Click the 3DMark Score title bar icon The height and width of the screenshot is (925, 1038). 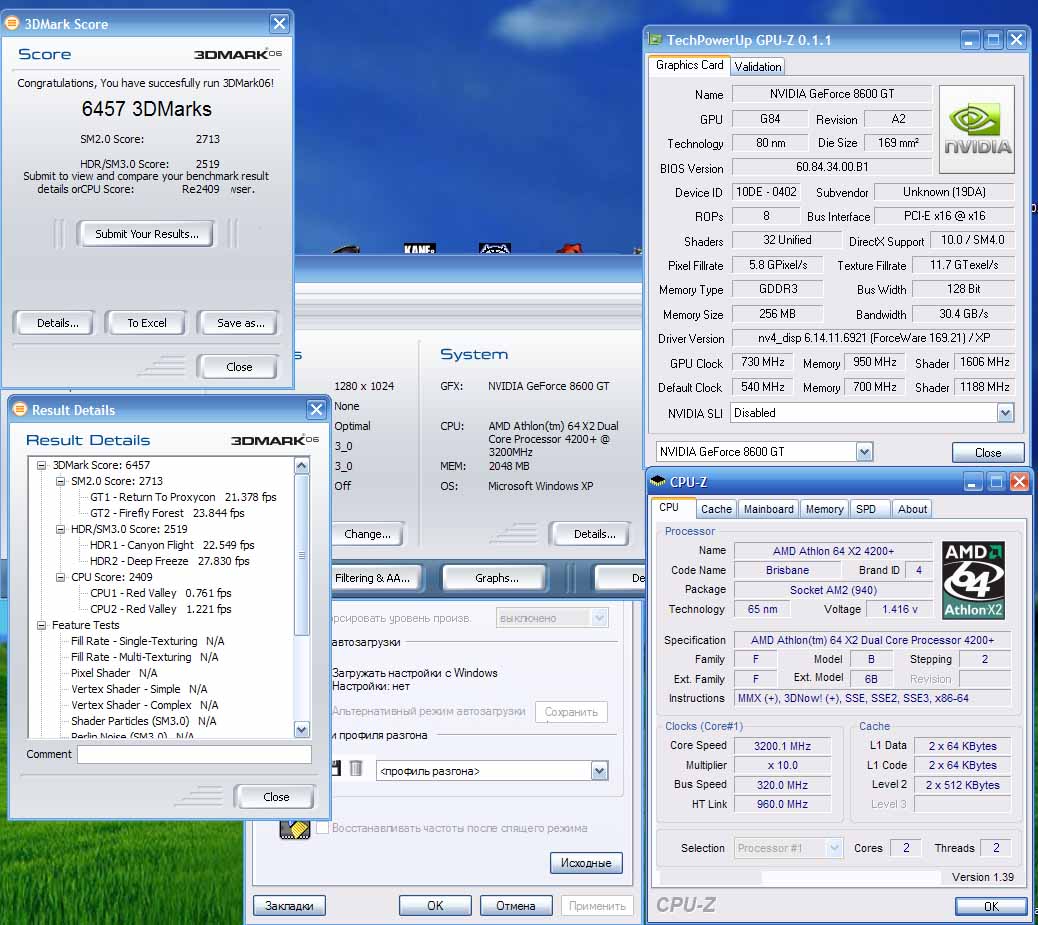(x=12, y=24)
